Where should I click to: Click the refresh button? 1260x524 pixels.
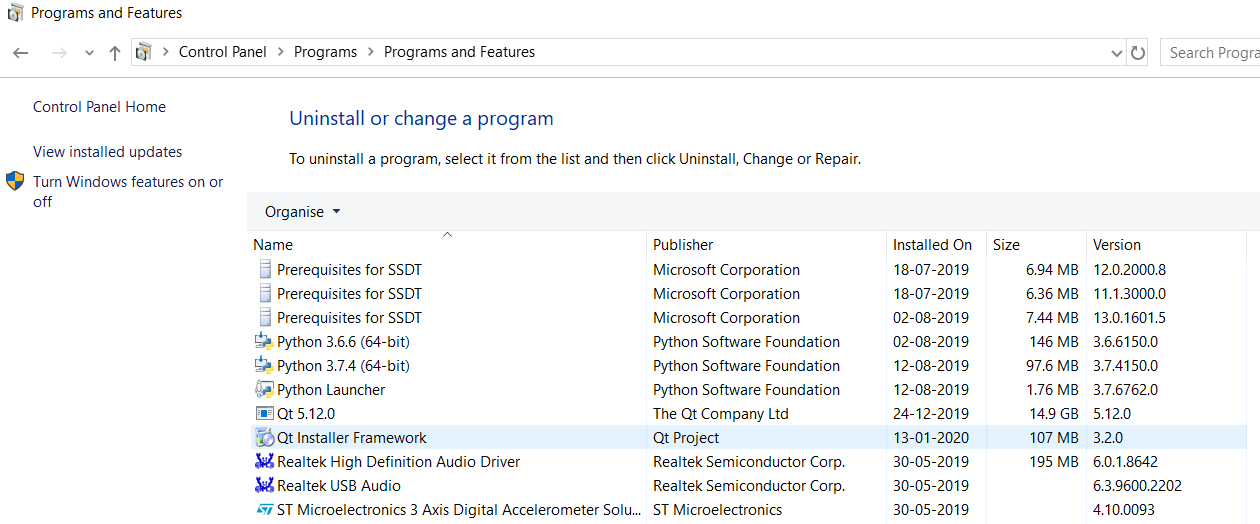tap(1137, 53)
